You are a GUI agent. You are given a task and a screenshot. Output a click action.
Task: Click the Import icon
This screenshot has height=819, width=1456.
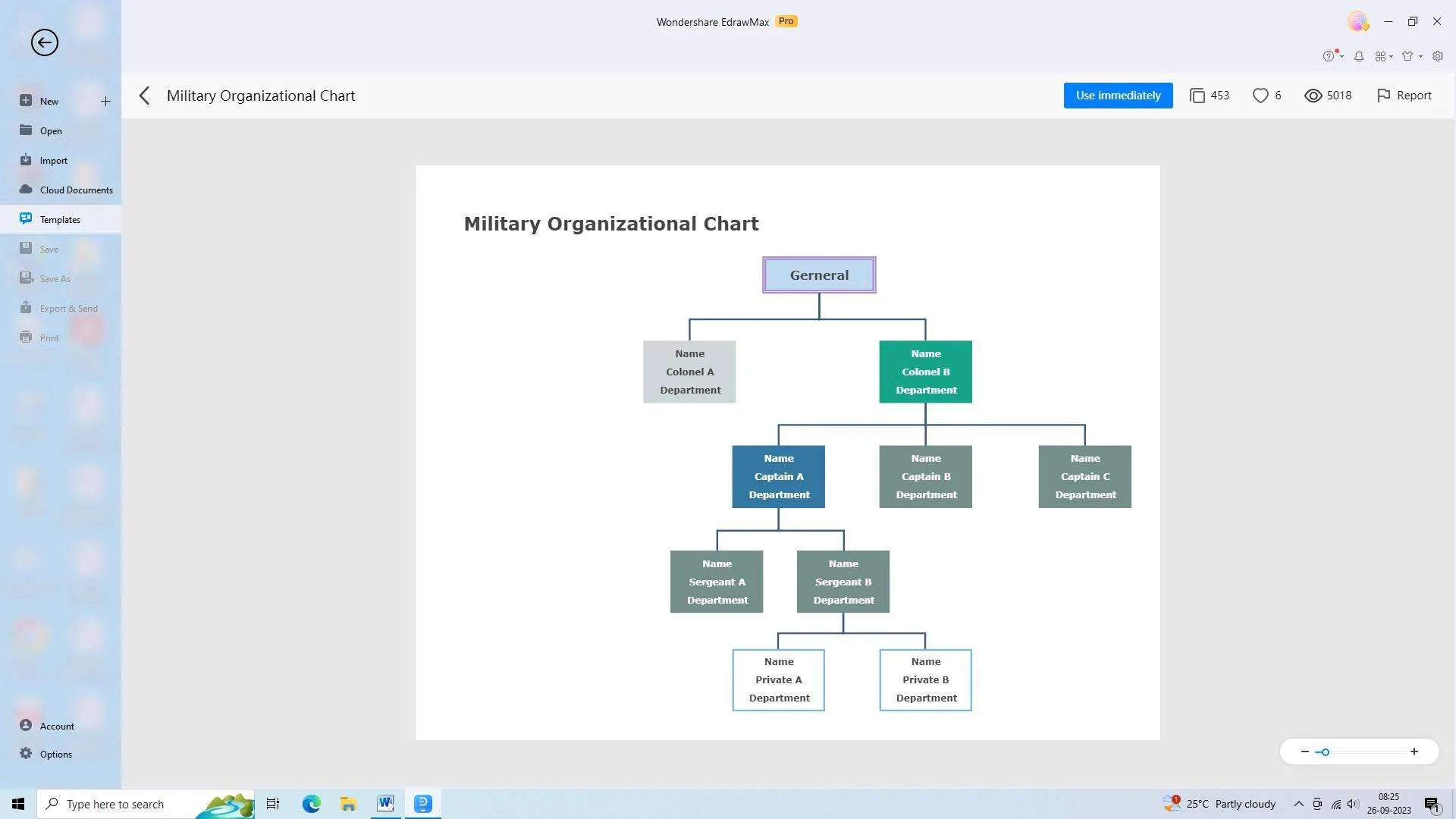coord(25,160)
